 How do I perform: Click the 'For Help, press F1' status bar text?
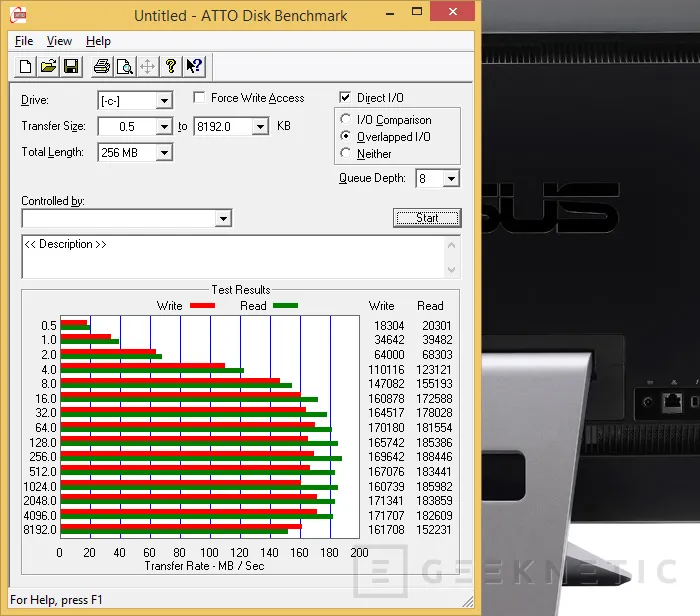pos(56,599)
